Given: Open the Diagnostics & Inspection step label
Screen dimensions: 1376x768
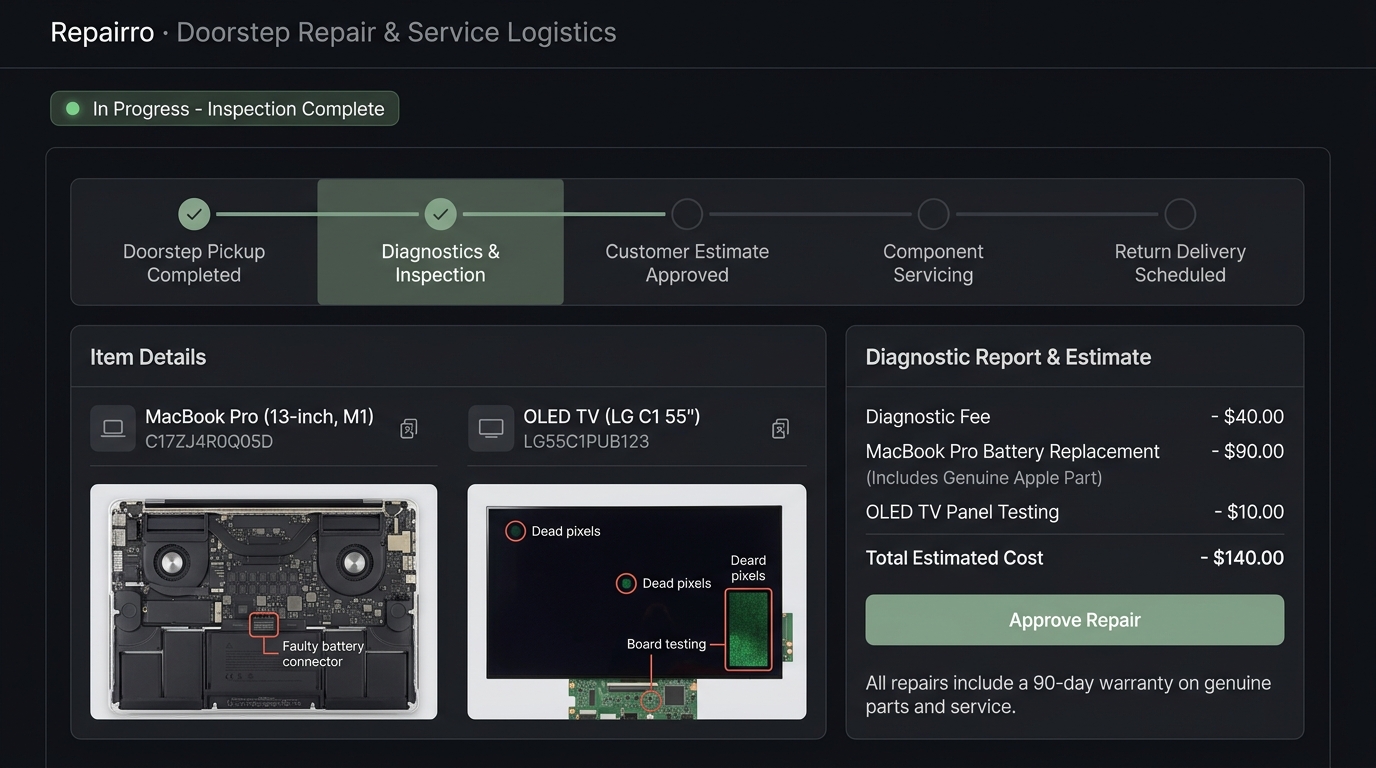Looking at the screenshot, I should [440, 263].
